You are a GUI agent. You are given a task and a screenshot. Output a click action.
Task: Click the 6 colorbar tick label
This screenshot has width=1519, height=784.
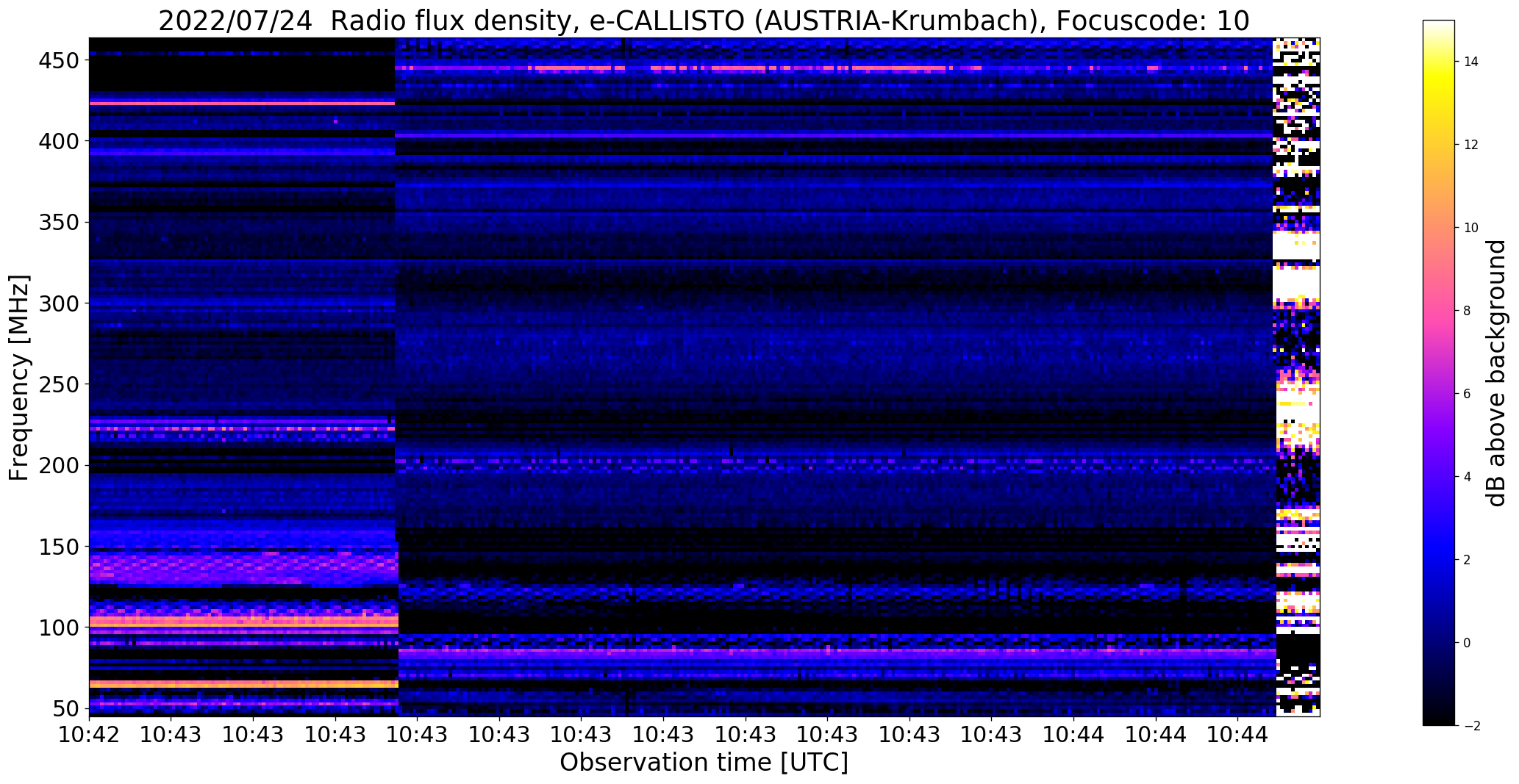point(1468,394)
